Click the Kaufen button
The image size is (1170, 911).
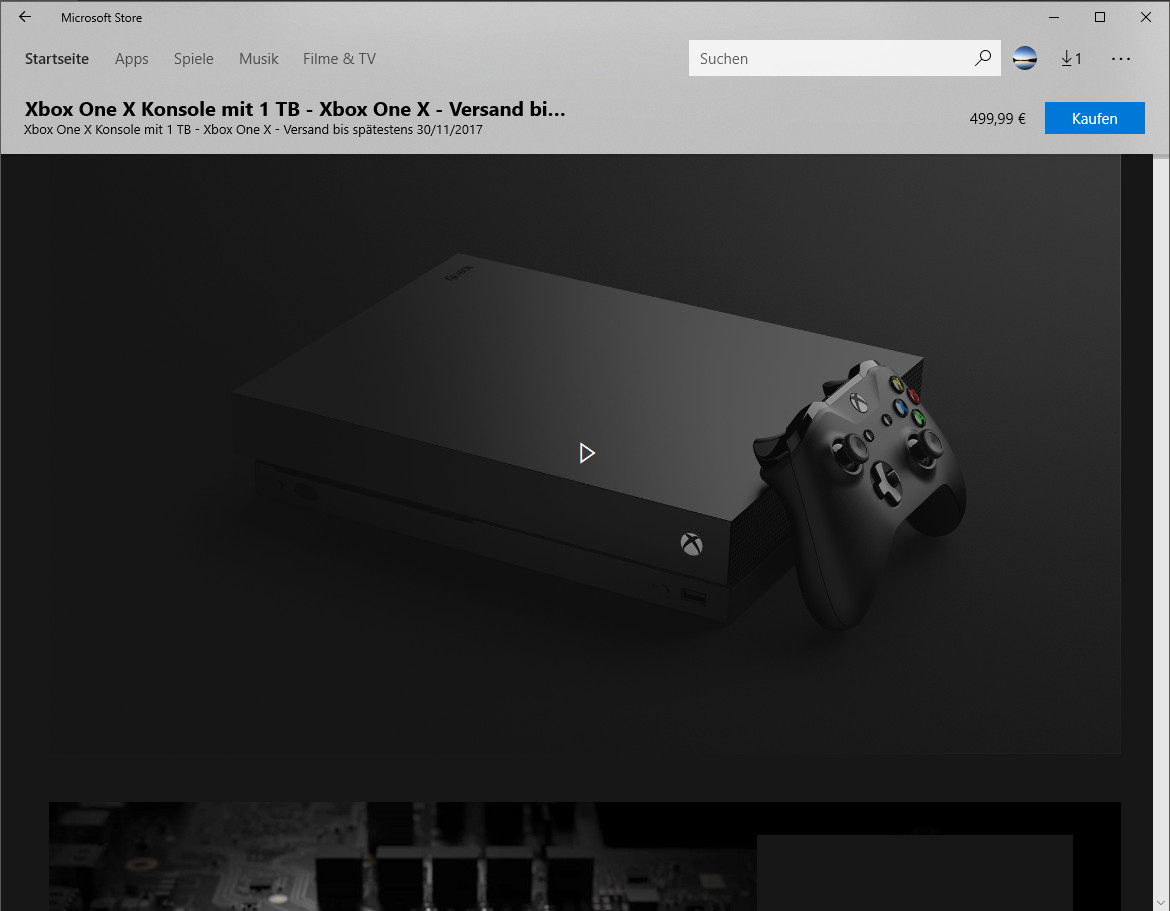coord(1094,119)
